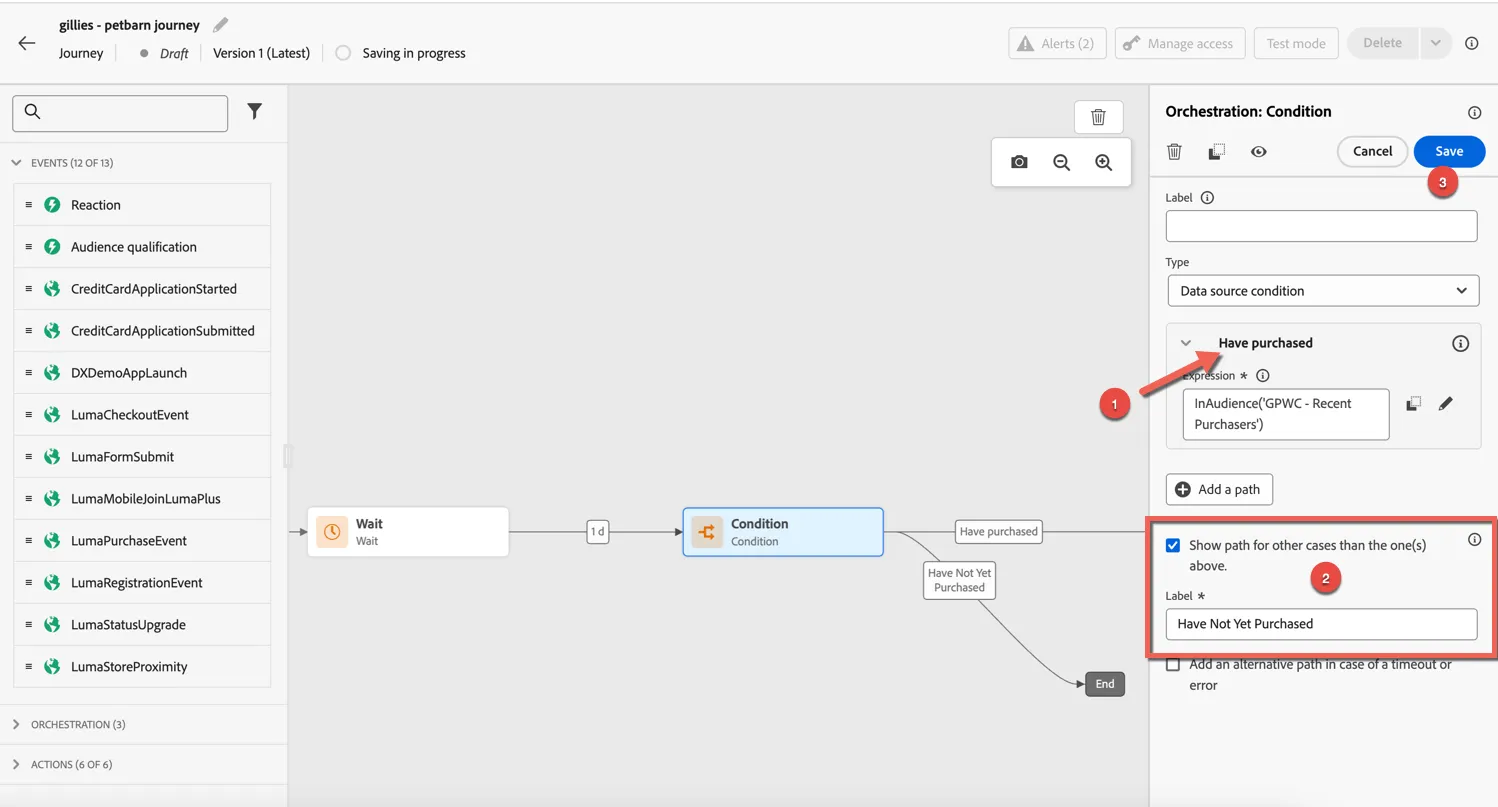Click the Test mode button
This screenshot has width=1498, height=807.
1296,43
